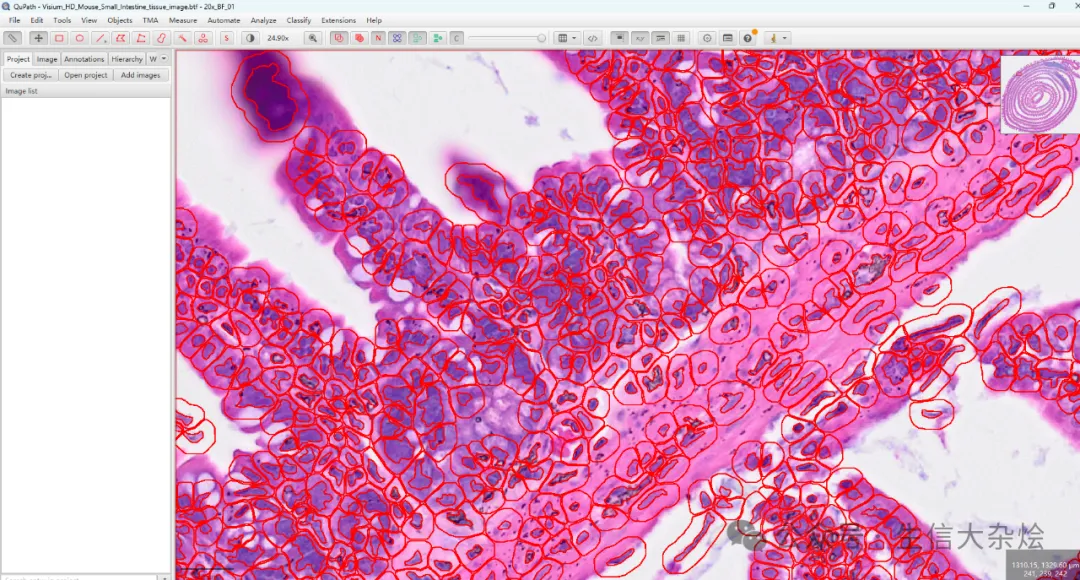Open the help question-mark icon
1080x580 pixels.
[748, 39]
